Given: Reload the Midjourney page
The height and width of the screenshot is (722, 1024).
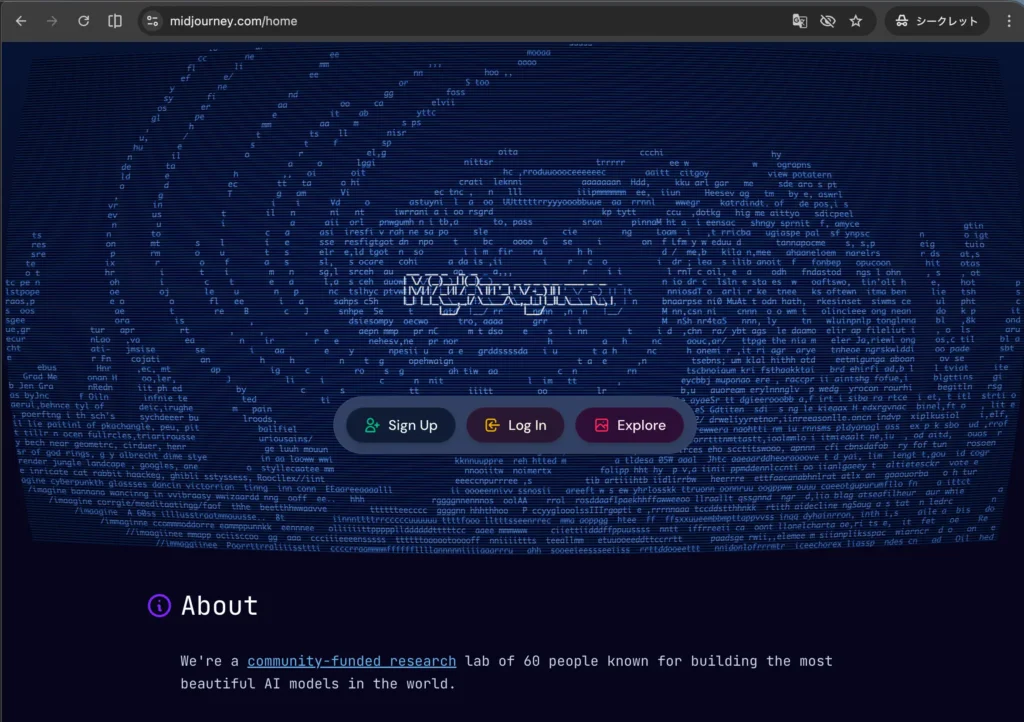Looking at the screenshot, I should click(x=84, y=21).
